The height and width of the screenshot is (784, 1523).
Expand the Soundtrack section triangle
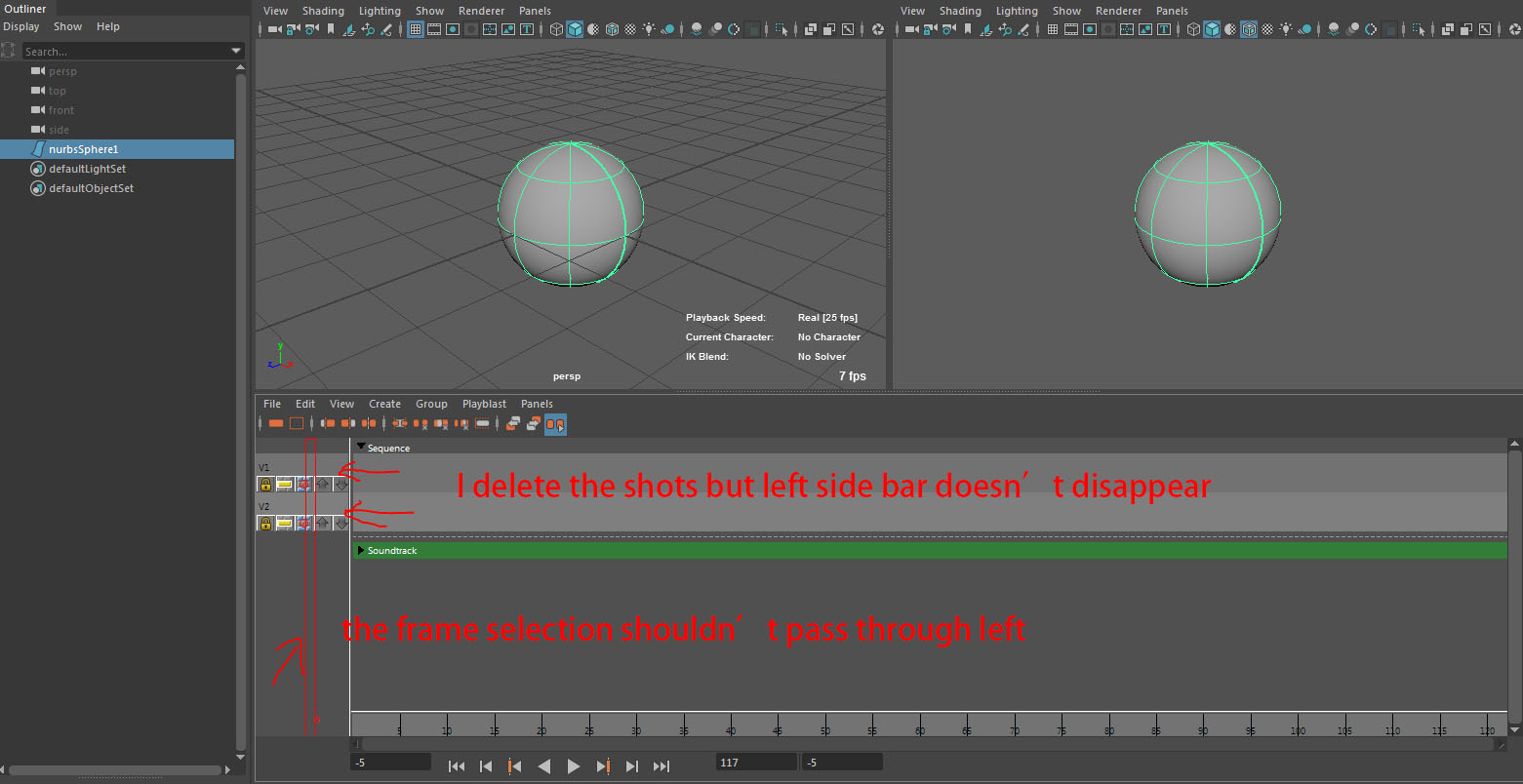361,550
